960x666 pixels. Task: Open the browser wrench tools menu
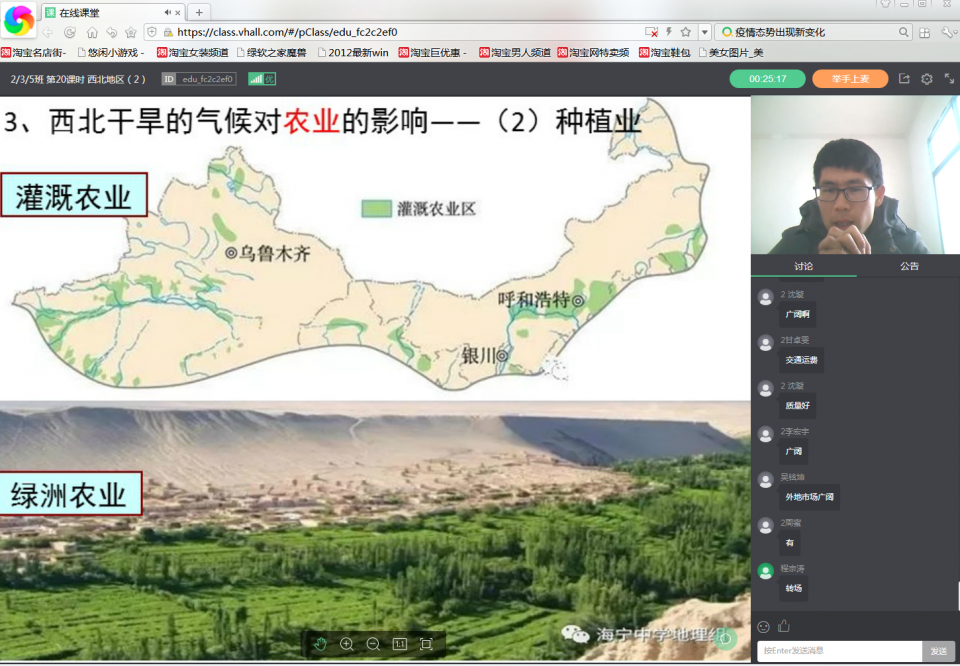(x=949, y=32)
